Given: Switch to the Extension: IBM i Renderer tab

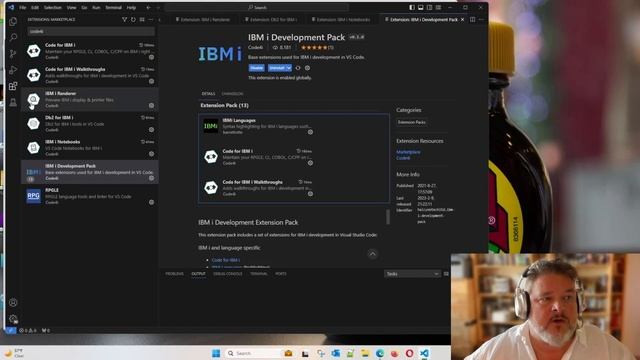Looking at the screenshot, I should tap(203, 20).
